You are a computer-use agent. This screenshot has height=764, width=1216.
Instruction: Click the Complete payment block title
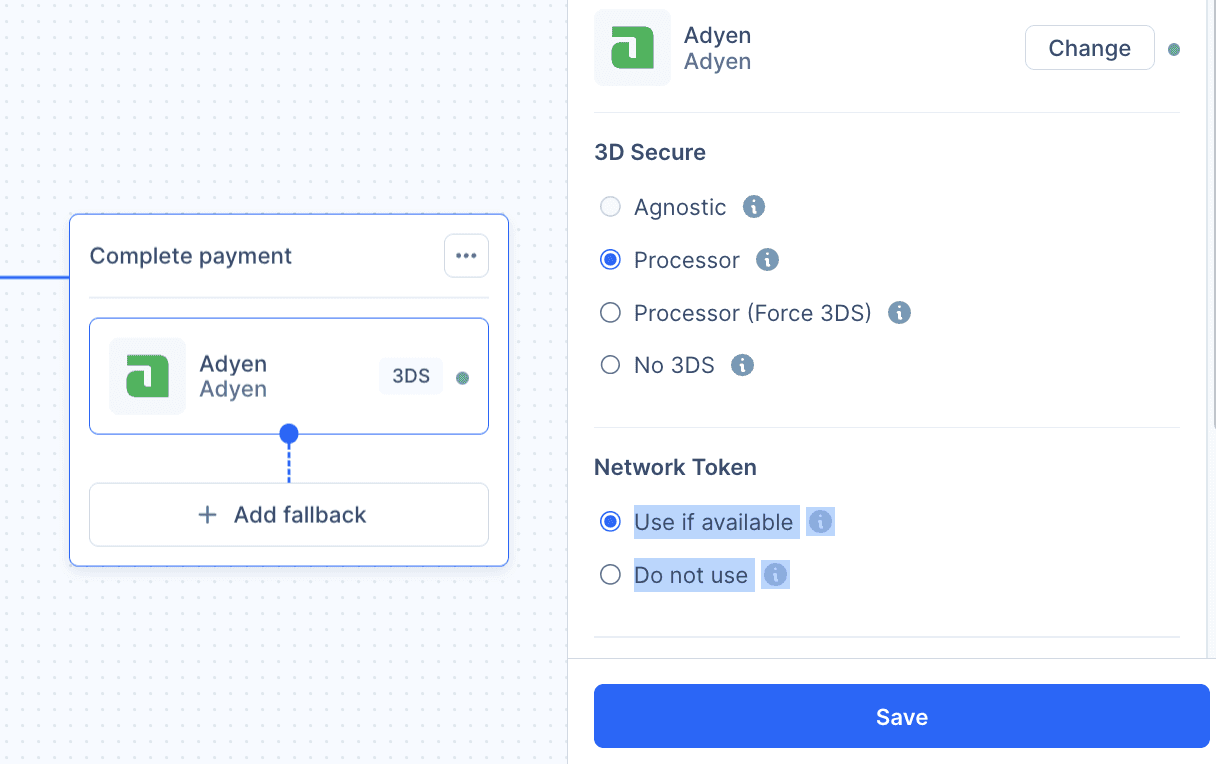click(191, 256)
